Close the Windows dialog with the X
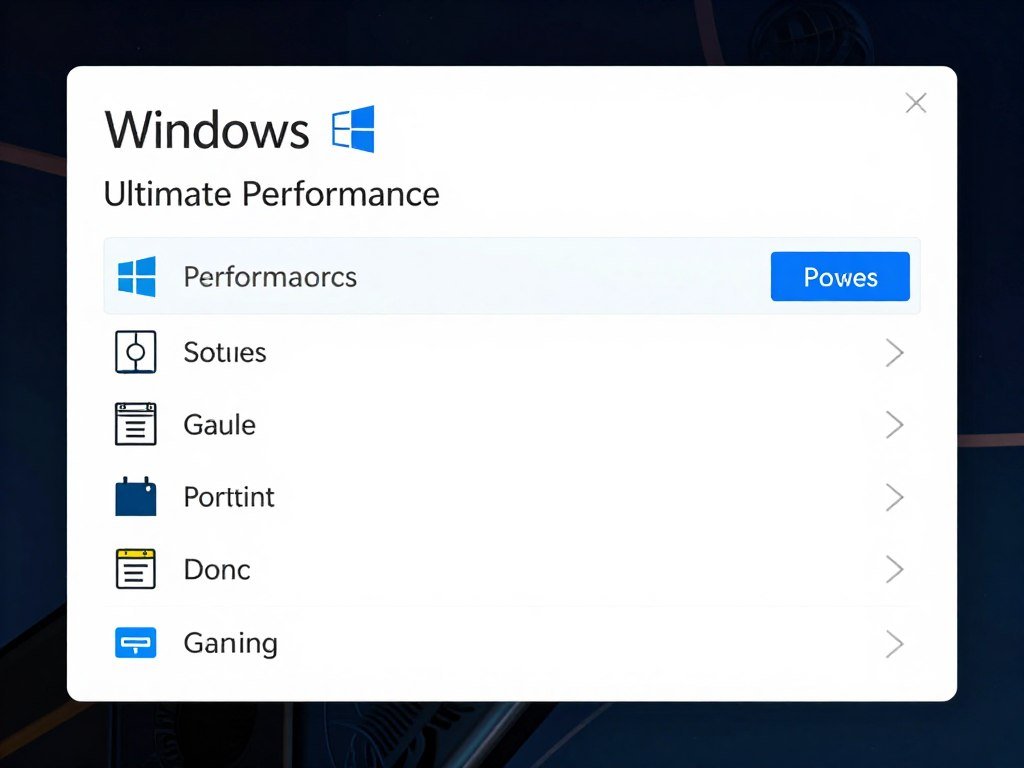This screenshot has height=768, width=1024. [916, 102]
